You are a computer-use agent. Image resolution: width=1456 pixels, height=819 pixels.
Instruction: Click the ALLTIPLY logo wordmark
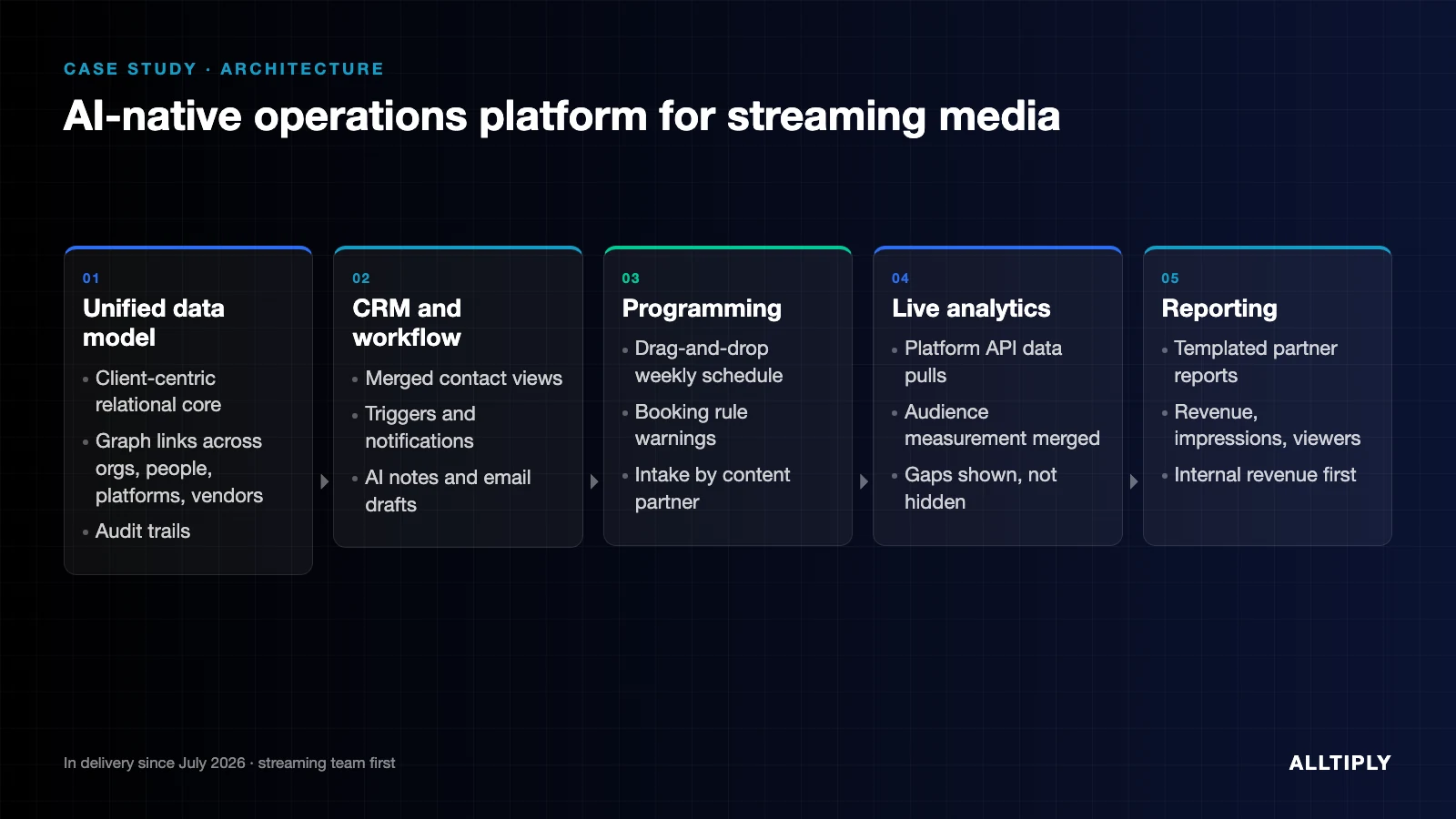point(1340,763)
